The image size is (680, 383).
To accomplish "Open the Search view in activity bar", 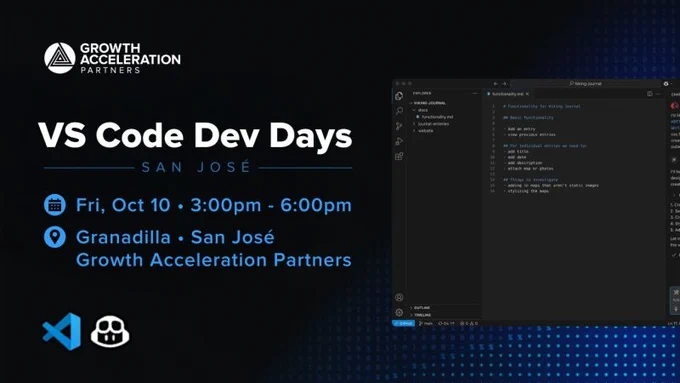I will [x=399, y=111].
